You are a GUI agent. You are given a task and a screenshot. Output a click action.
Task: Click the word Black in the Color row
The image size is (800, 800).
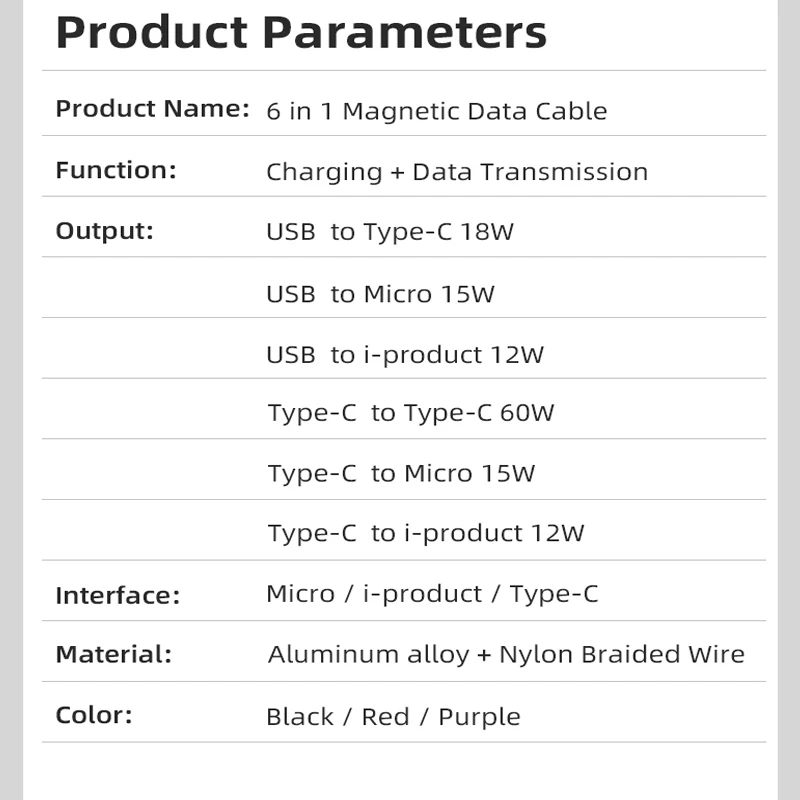tap(299, 717)
